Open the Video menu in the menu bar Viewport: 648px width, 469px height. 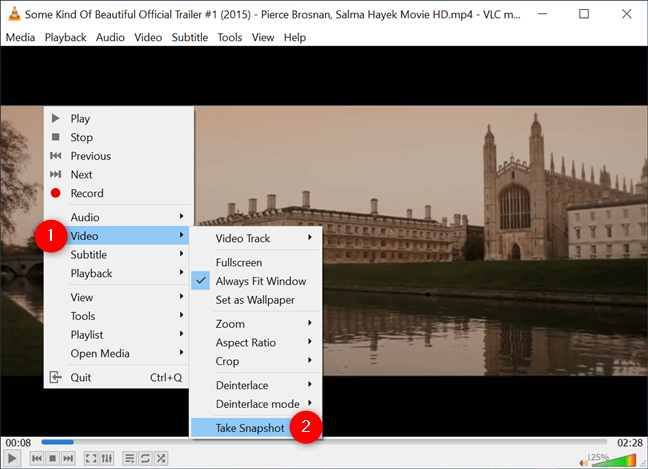pyautogui.click(x=148, y=37)
